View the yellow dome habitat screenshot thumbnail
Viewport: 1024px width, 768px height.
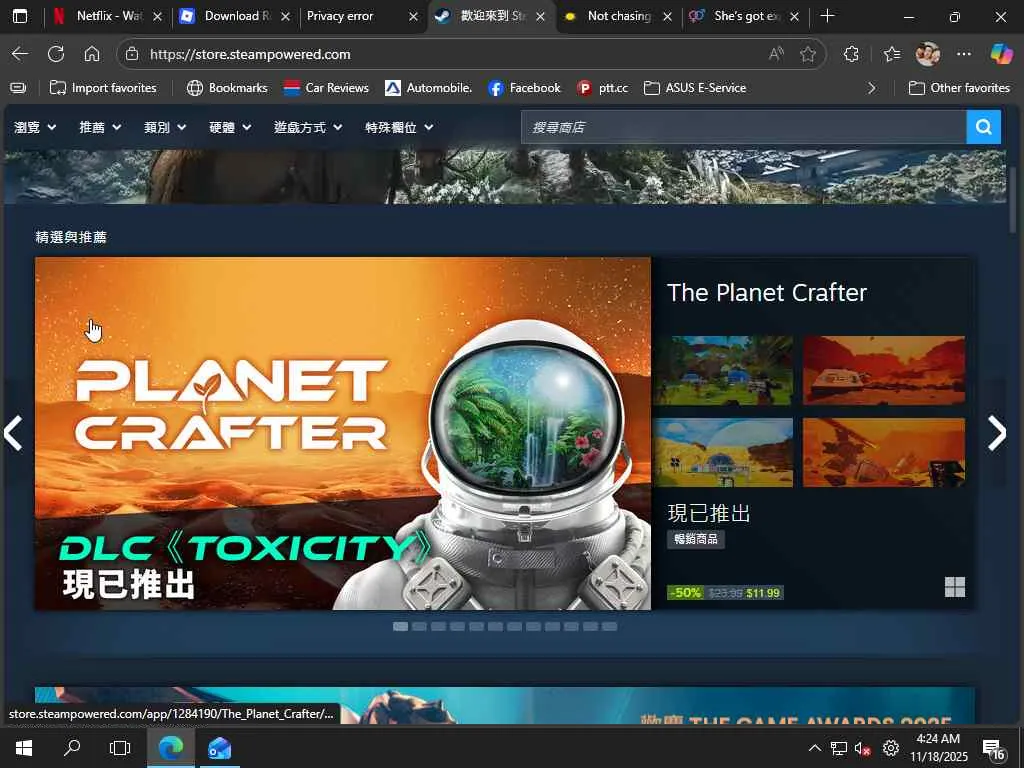[724, 452]
